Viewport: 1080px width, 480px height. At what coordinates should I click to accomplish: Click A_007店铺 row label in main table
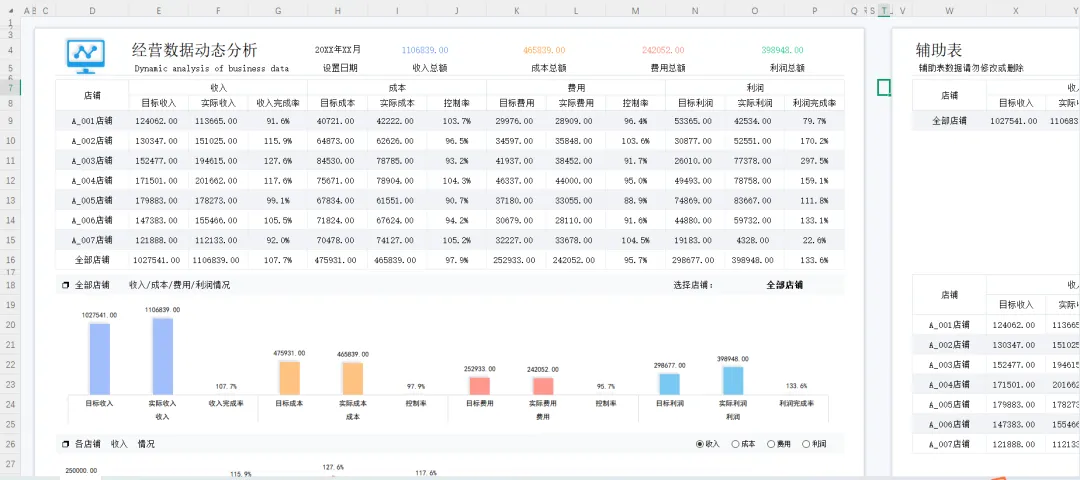point(92,240)
